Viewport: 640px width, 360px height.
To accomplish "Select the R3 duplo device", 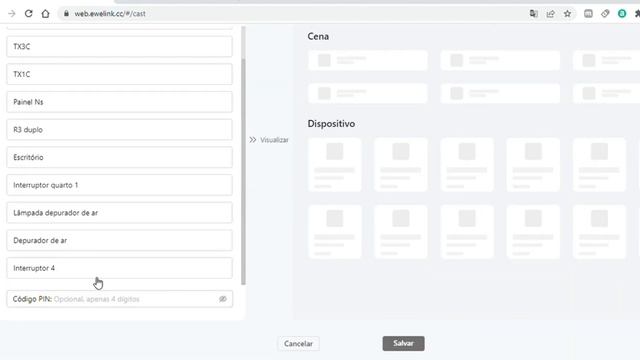I will point(120,130).
